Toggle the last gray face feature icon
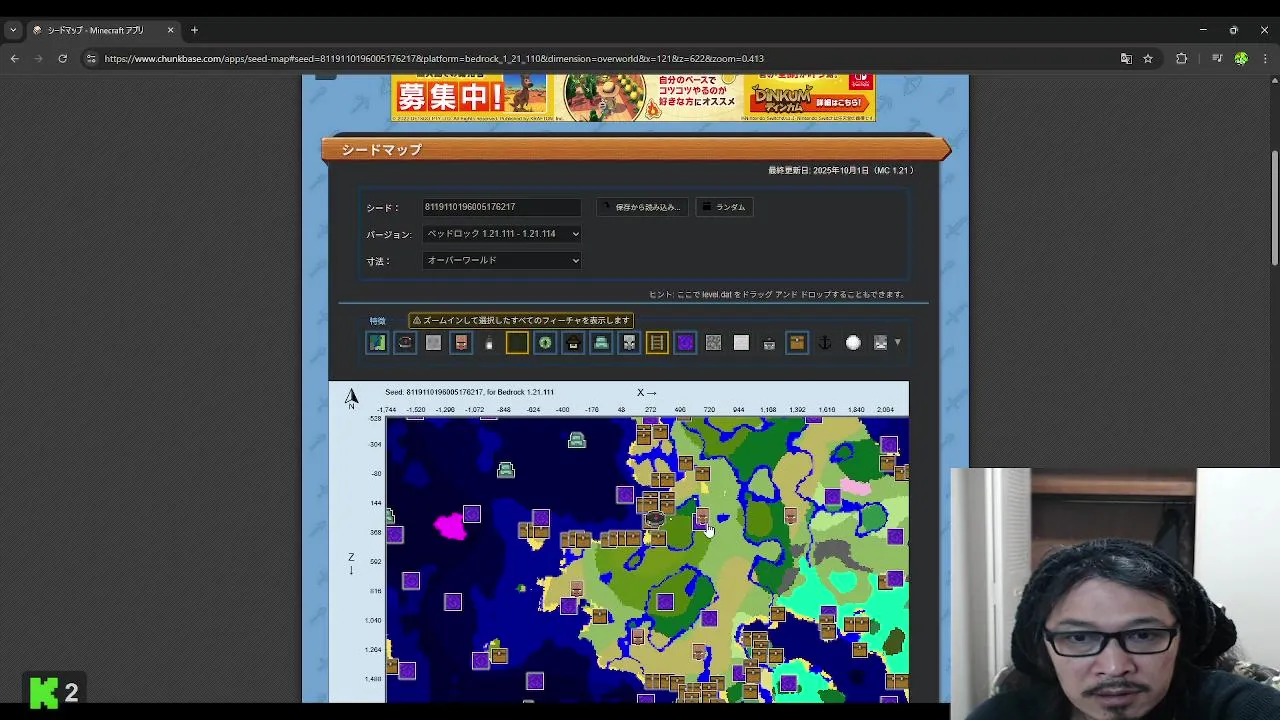The image size is (1280, 720). (x=881, y=343)
